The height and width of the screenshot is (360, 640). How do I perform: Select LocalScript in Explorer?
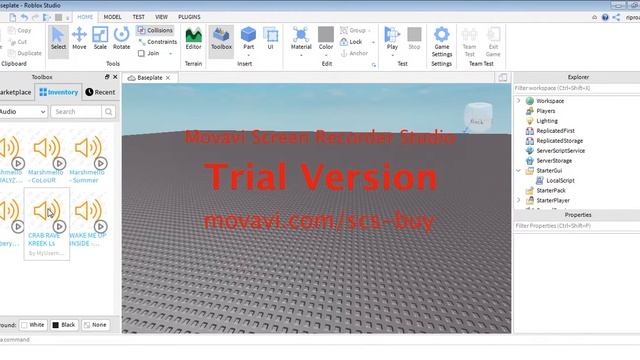pos(560,180)
